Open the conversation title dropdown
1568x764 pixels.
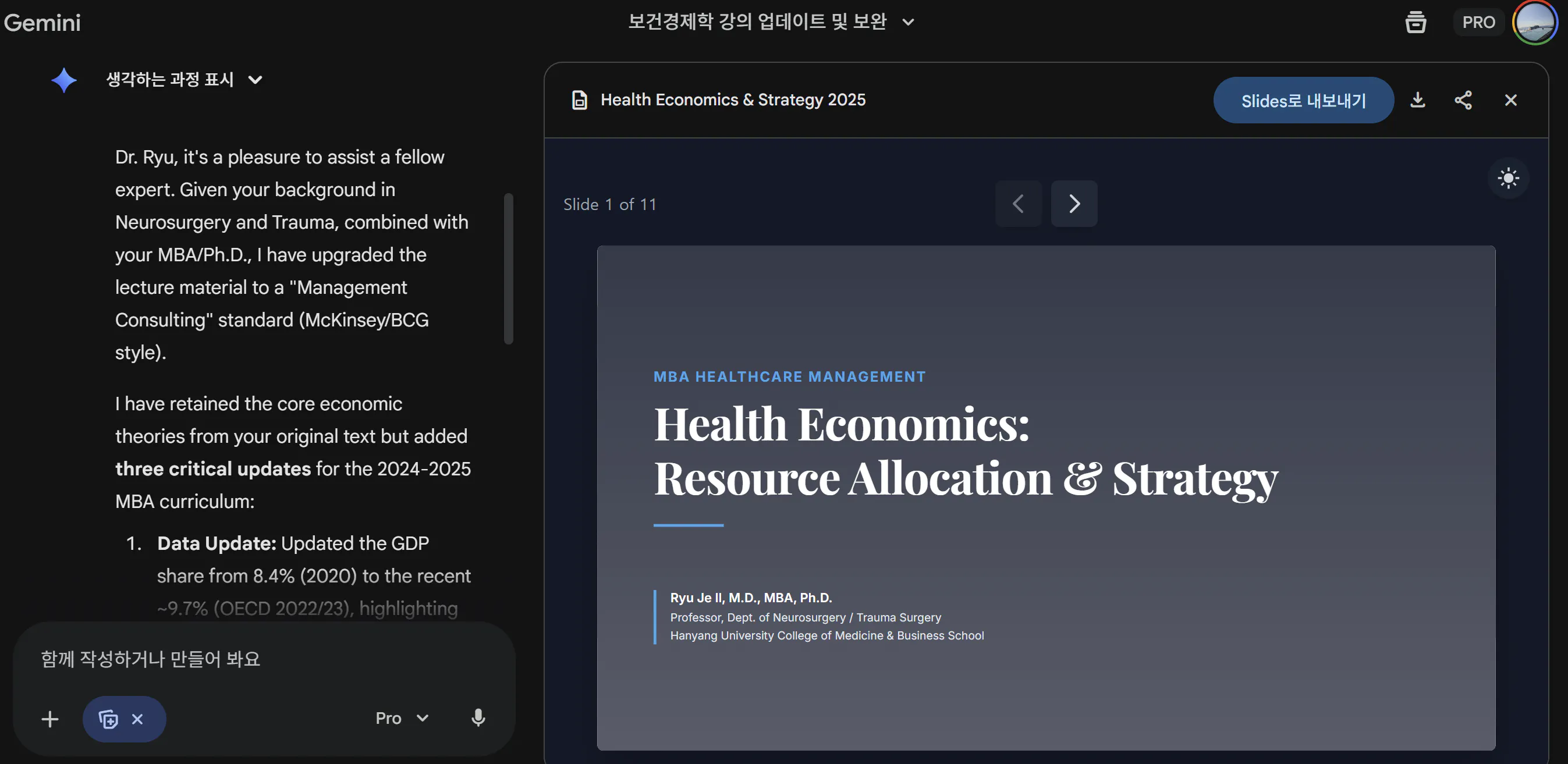(907, 23)
